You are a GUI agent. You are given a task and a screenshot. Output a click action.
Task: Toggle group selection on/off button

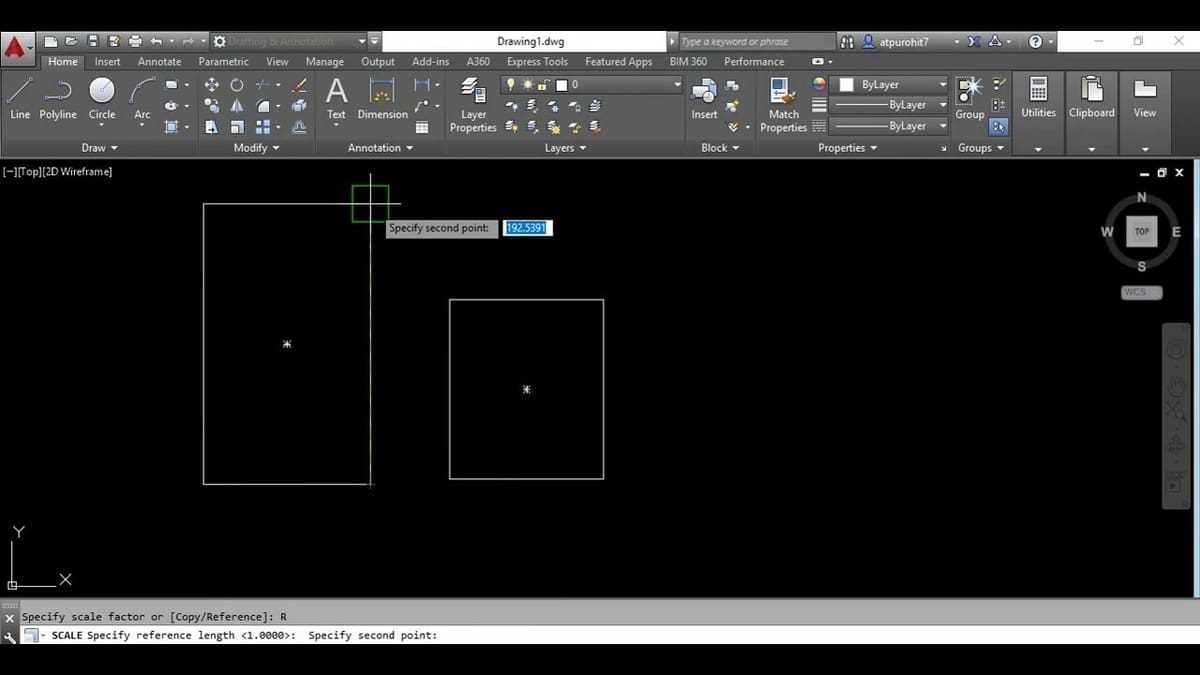pos(999,127)
